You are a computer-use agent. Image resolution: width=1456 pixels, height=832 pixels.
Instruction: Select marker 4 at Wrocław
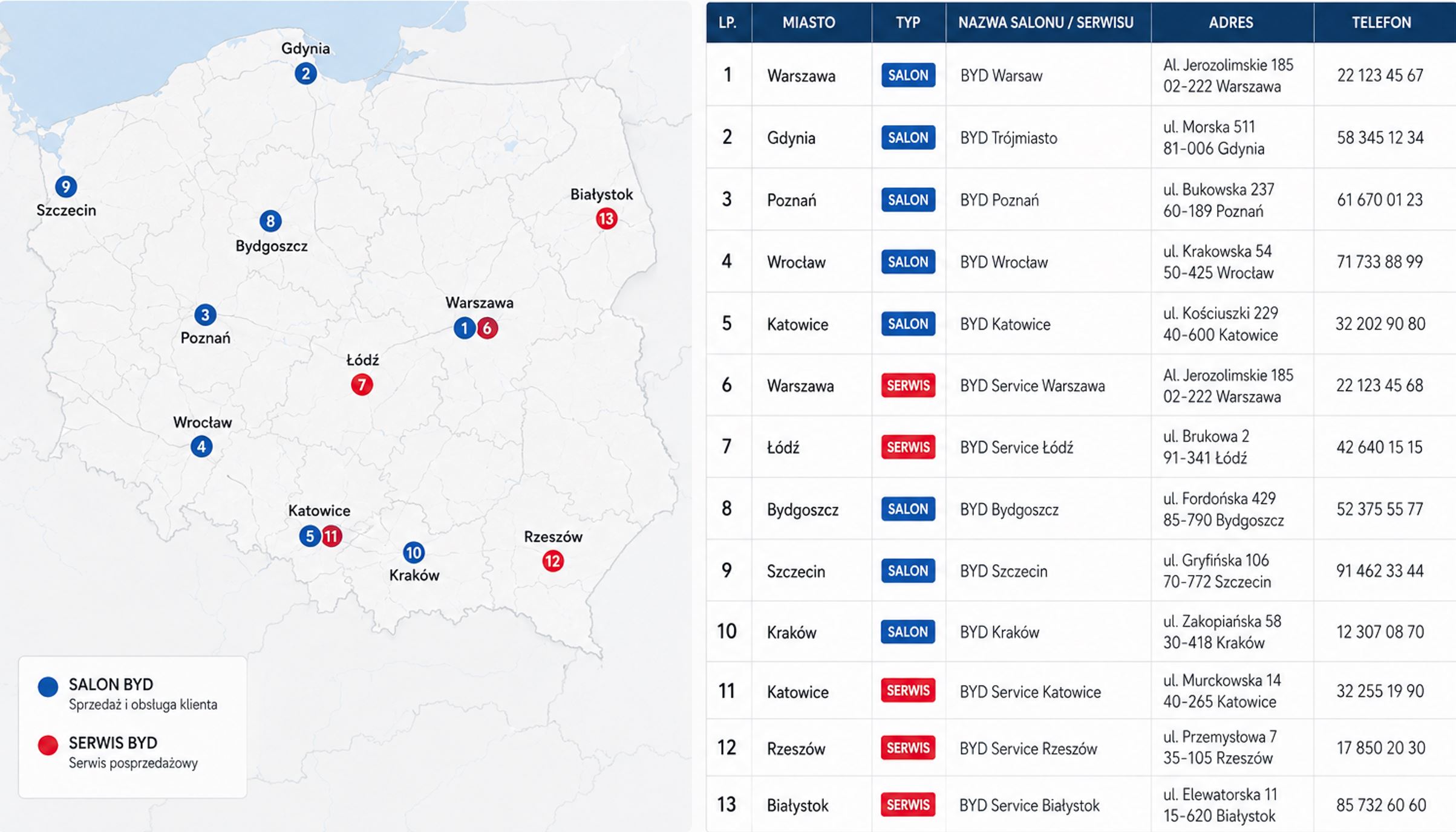click(201, 447)
